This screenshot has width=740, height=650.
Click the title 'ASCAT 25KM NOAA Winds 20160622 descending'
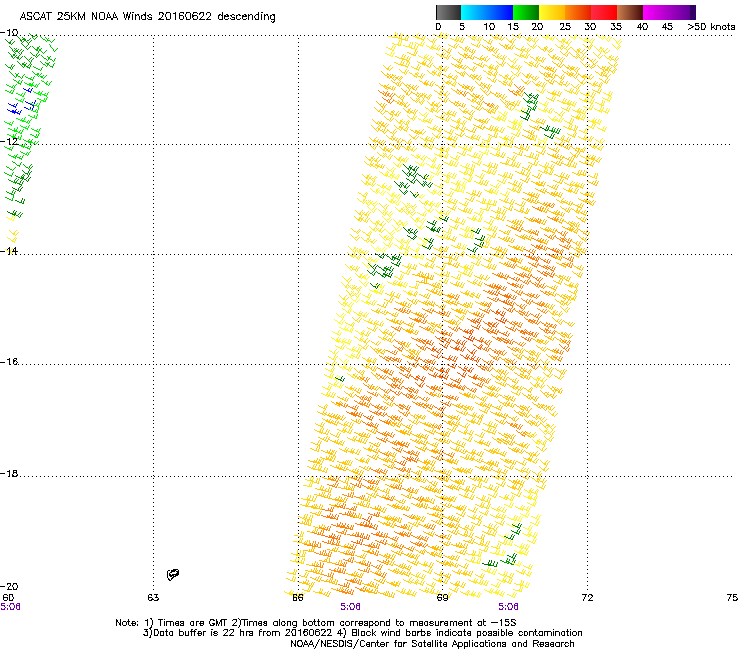point(147,16)
